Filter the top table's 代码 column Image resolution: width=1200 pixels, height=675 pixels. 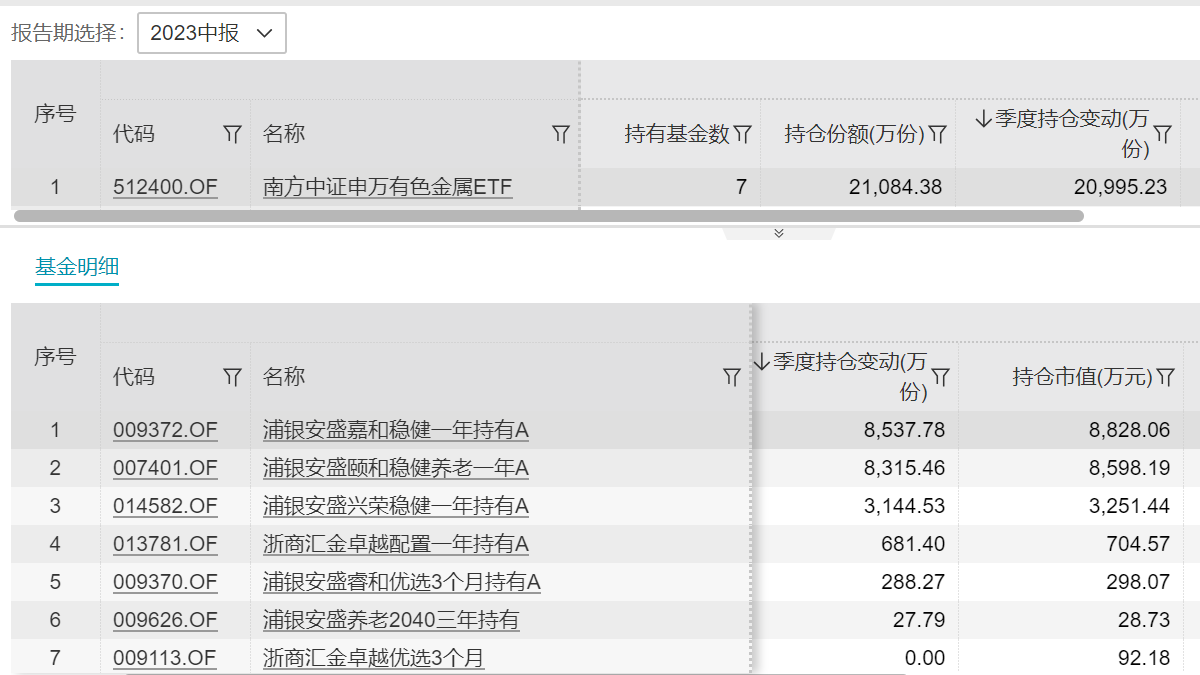[232, 134]
